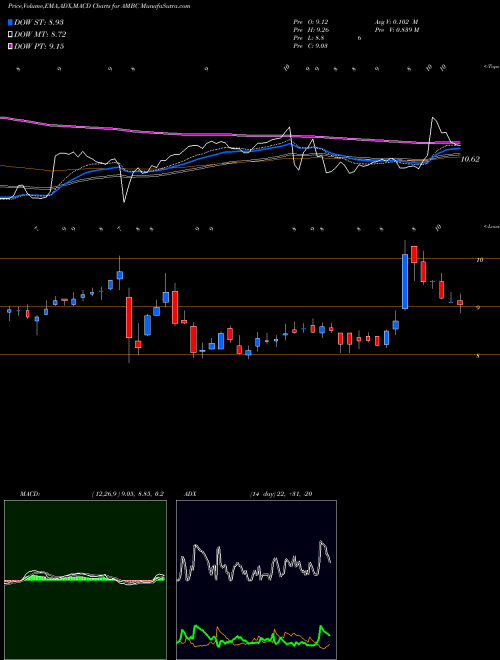The height and width of the screenshot is (660, 500).
Task: Select the 'DOW PT: 9.15' label
Action: tap(39, 46)
